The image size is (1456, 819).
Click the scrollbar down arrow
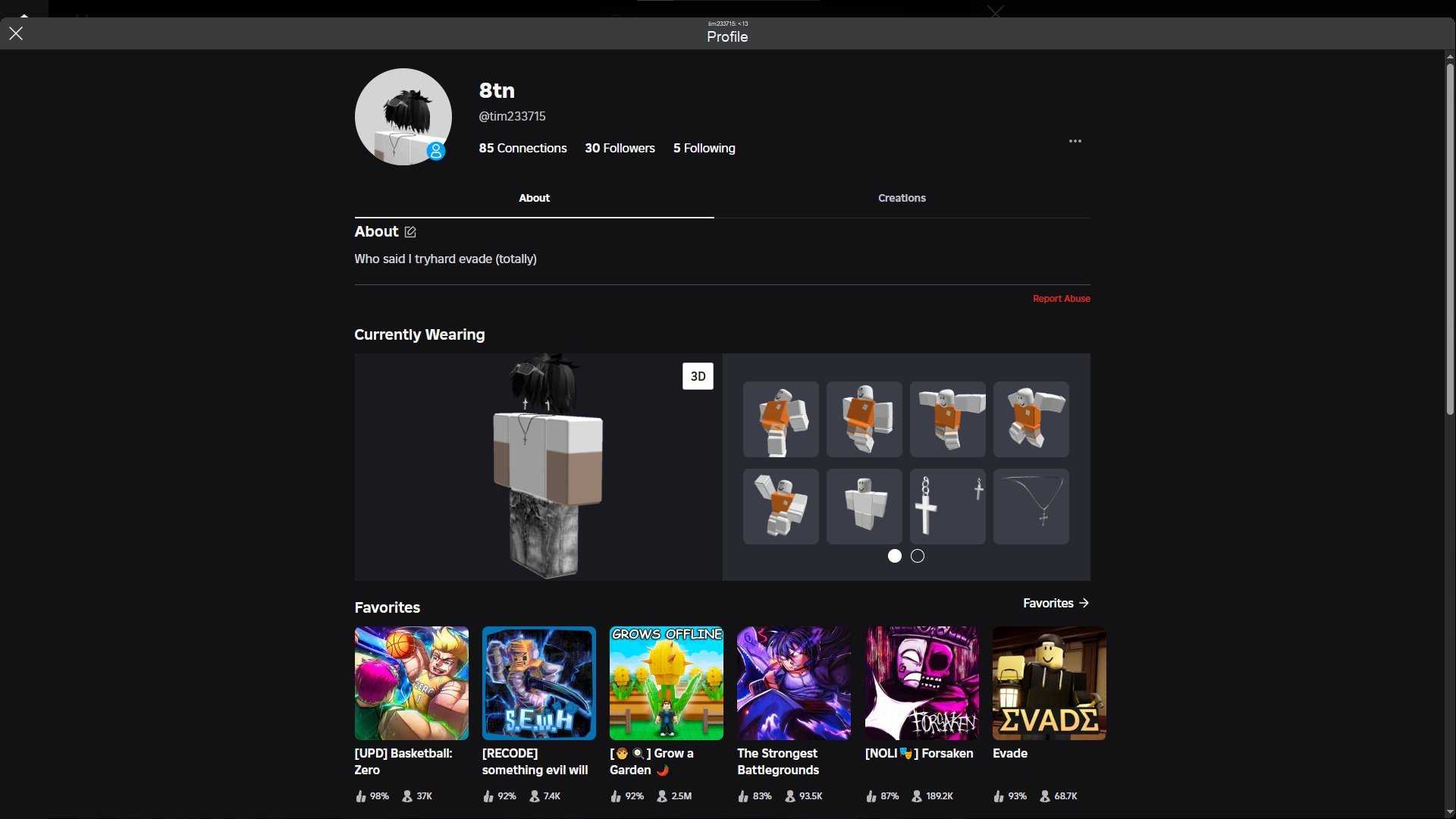[x=1450, y=812]
